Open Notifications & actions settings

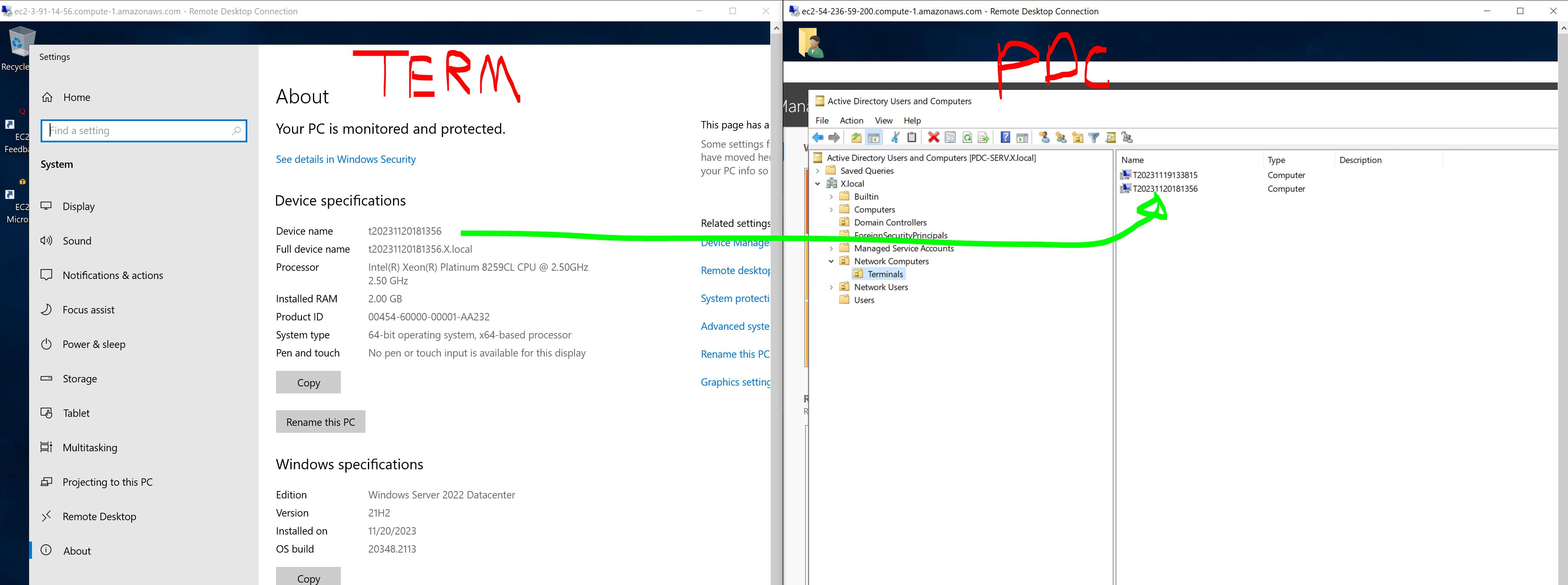(x=144, y=275)
